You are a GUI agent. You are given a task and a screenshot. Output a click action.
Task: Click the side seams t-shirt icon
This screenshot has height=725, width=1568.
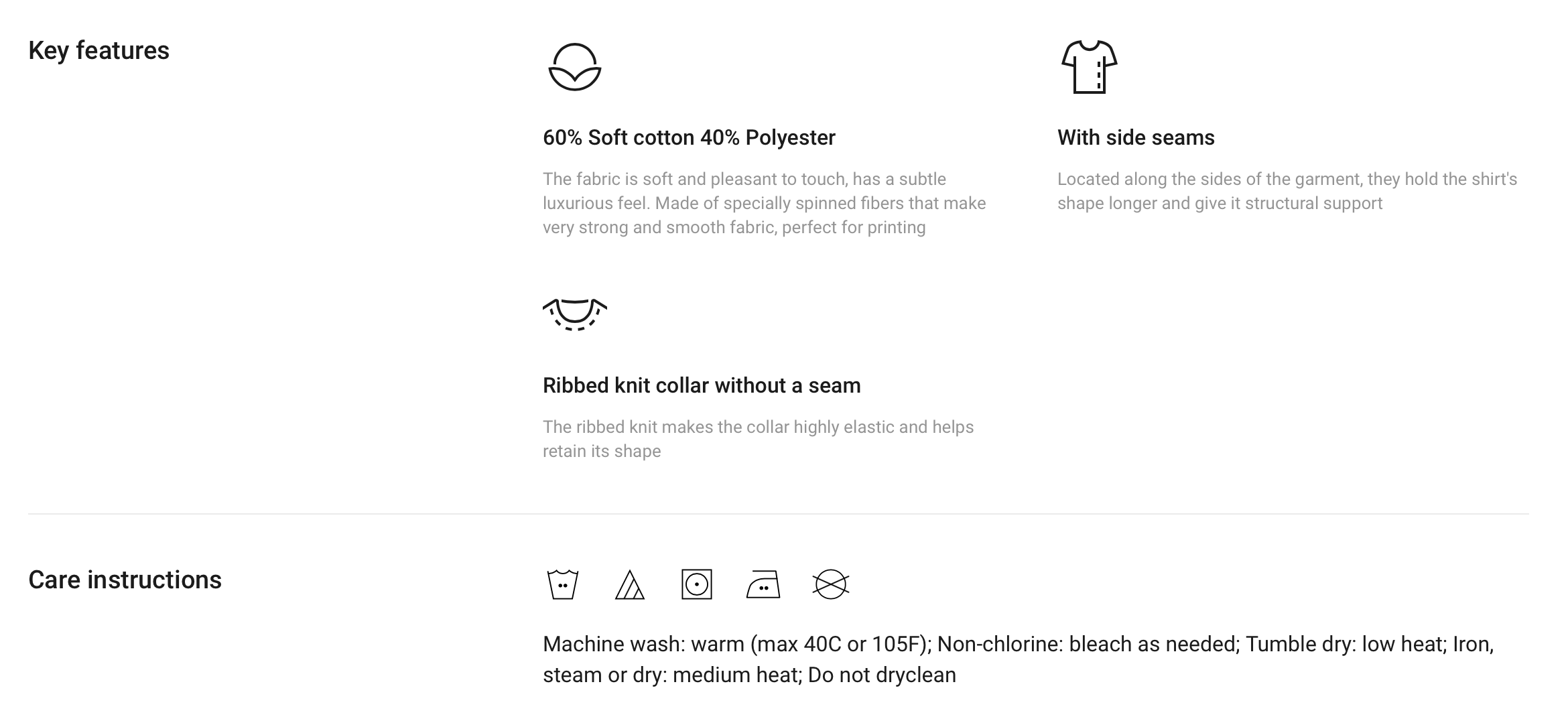pyautogui.click(x=1089, y=67)
